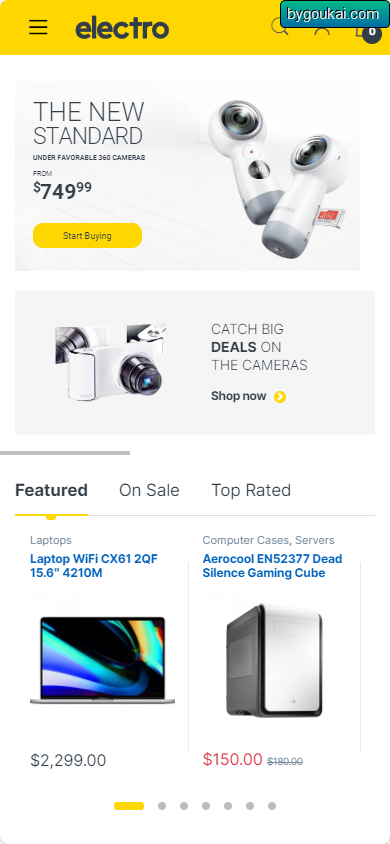Click the yellow arrow beside Shop now

coord(280,397)
